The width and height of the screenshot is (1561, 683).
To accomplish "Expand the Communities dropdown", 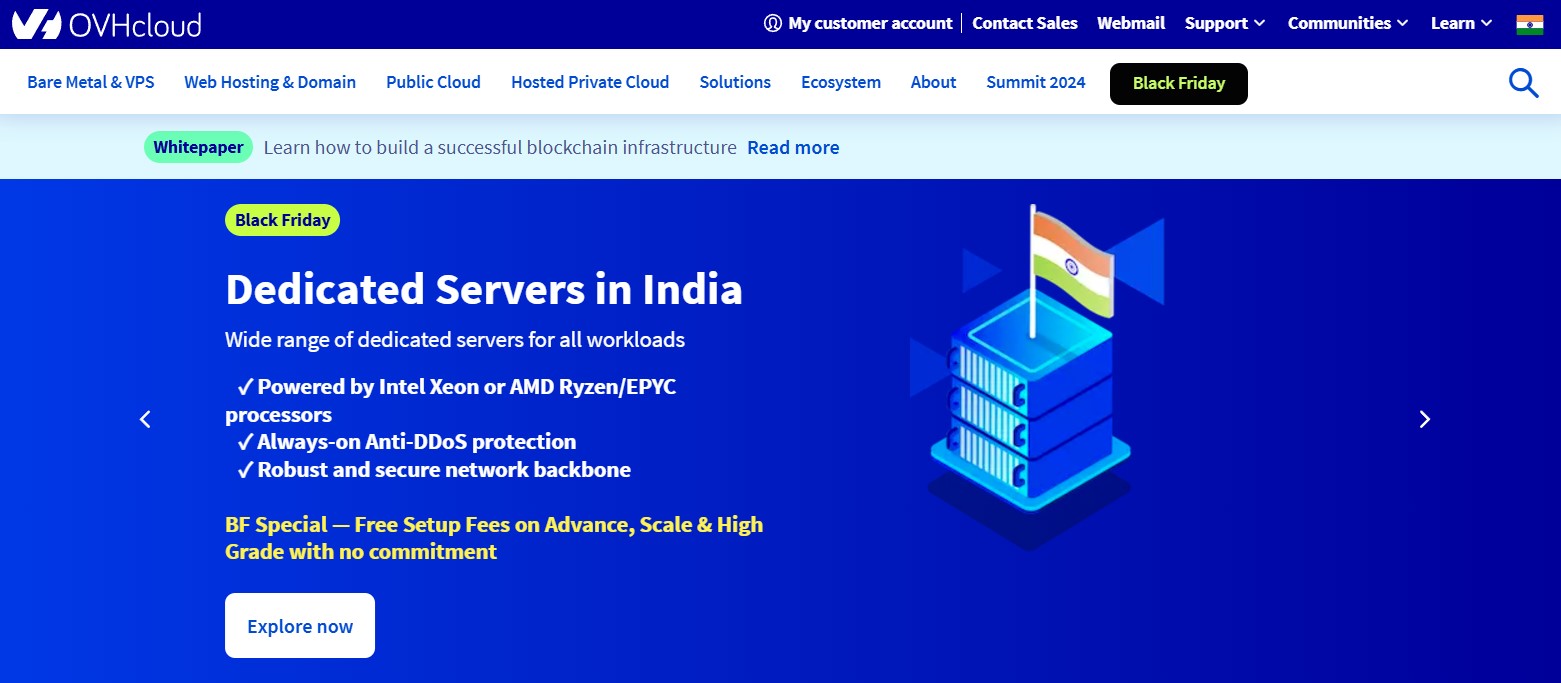I will (x=1347, y=23).
